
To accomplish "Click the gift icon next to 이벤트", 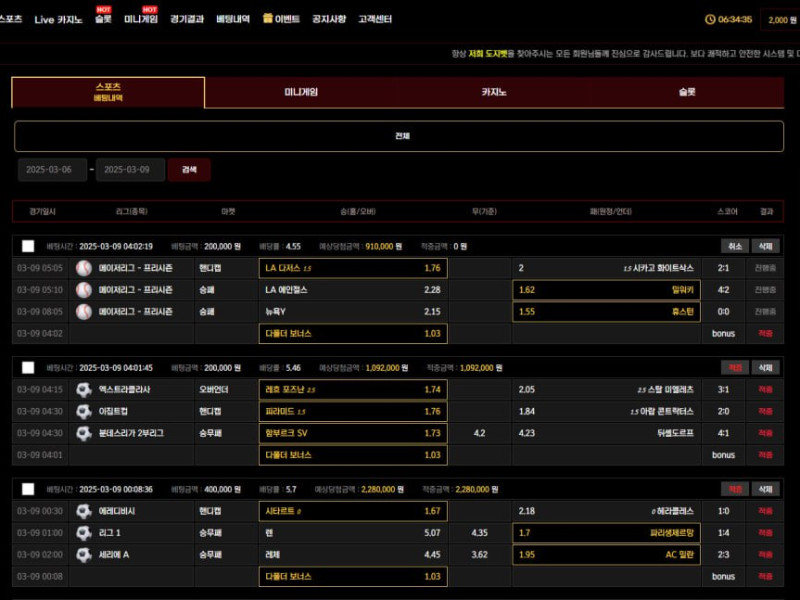I will [268, 19].
